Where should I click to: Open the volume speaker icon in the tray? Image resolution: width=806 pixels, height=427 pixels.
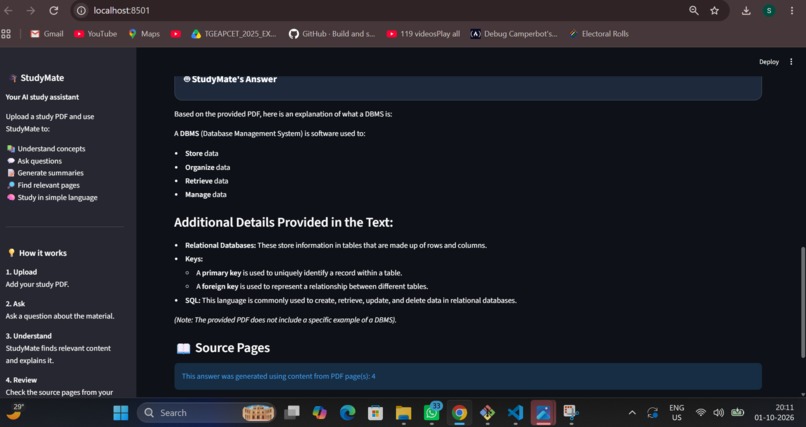[719, 413]
